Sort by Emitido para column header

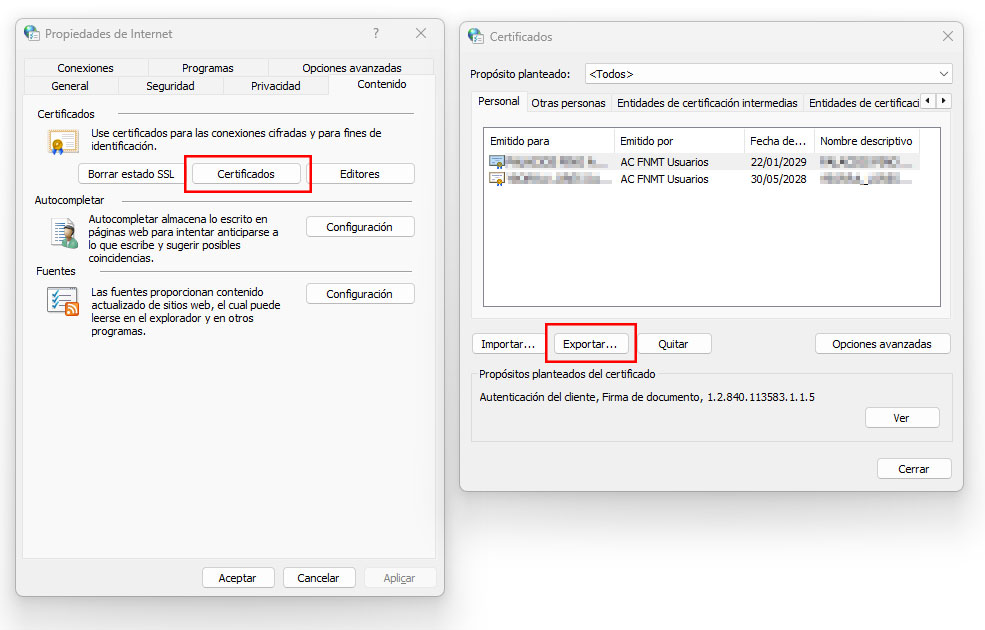coord(549,141)
